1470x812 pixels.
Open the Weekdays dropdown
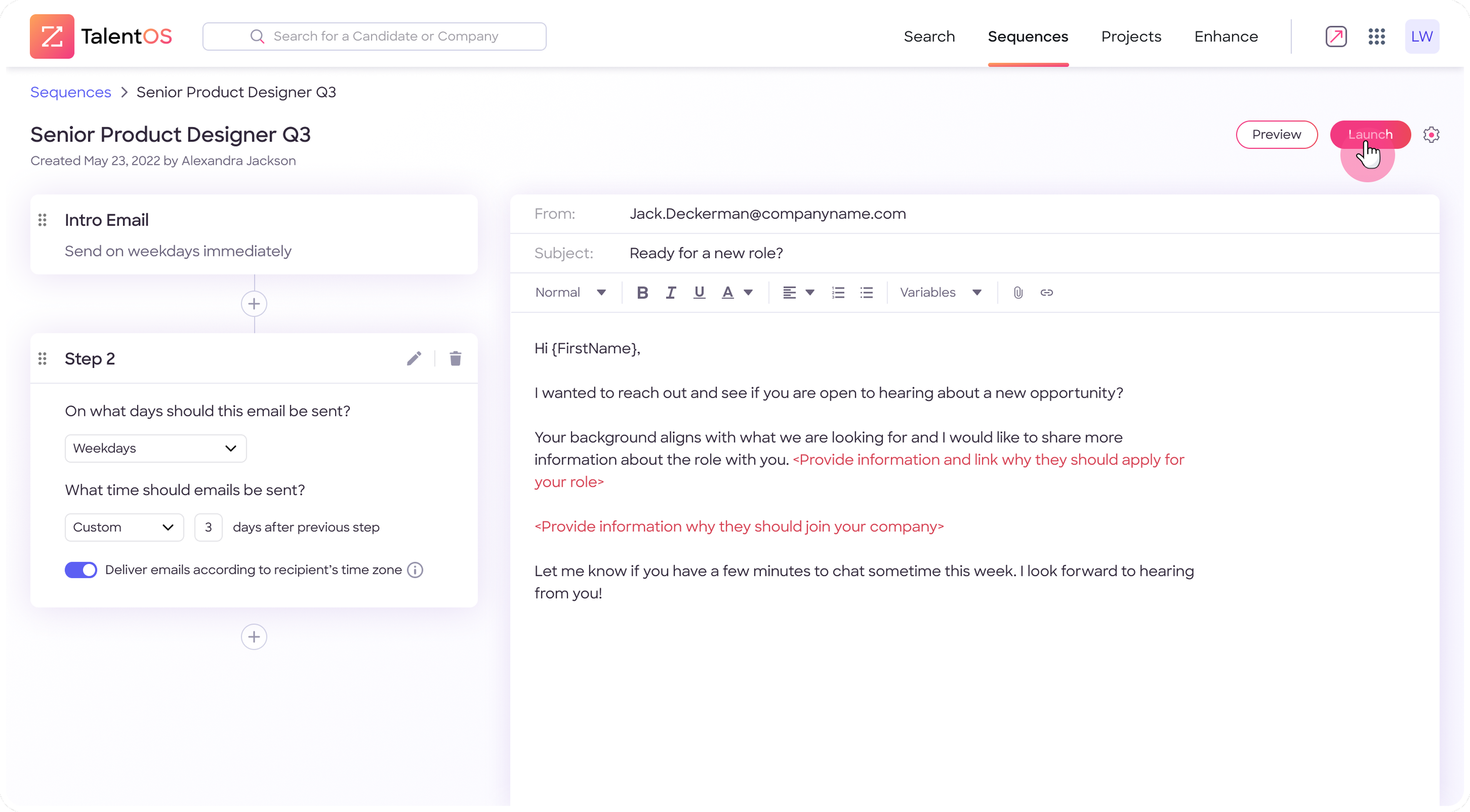[155, 449]
